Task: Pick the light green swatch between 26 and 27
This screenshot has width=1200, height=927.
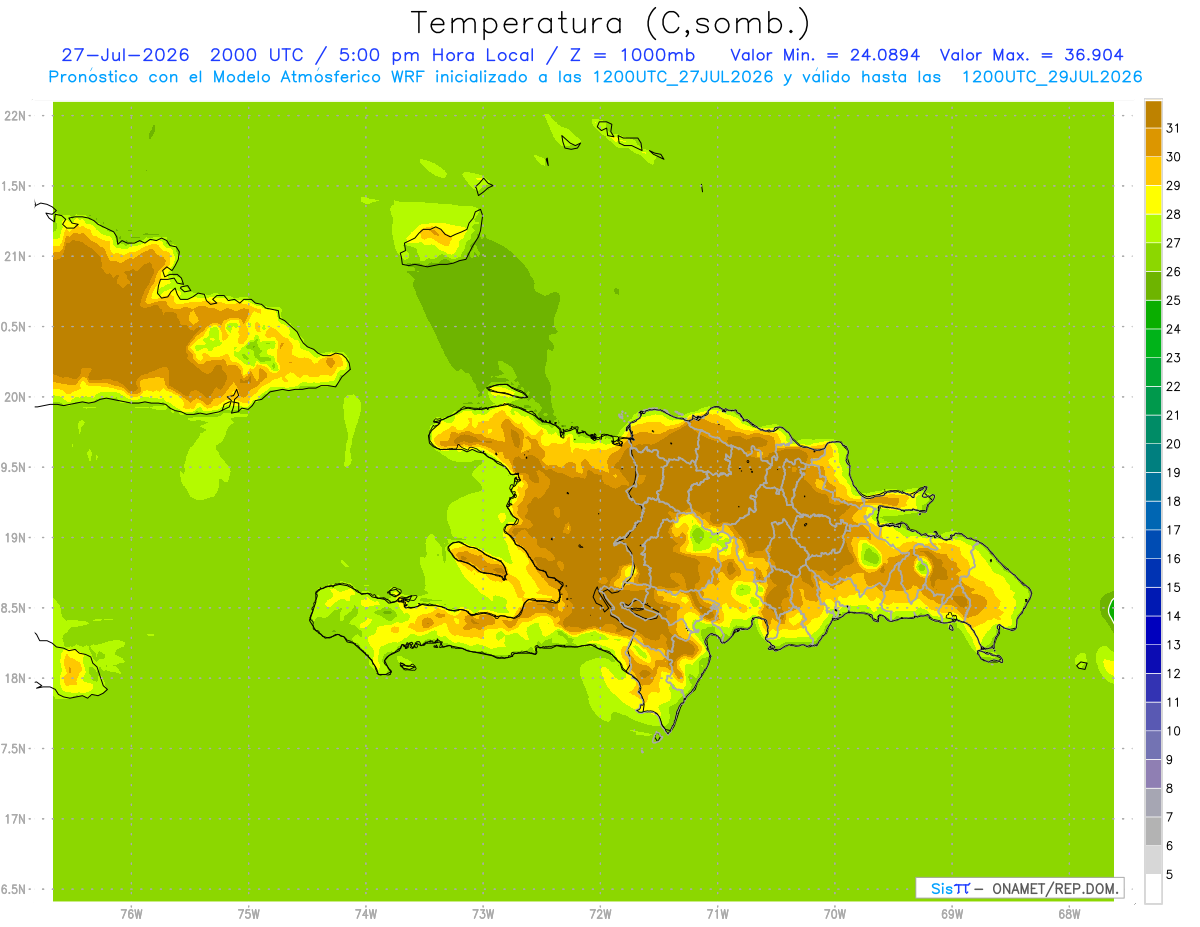Action: (1153, 257)
